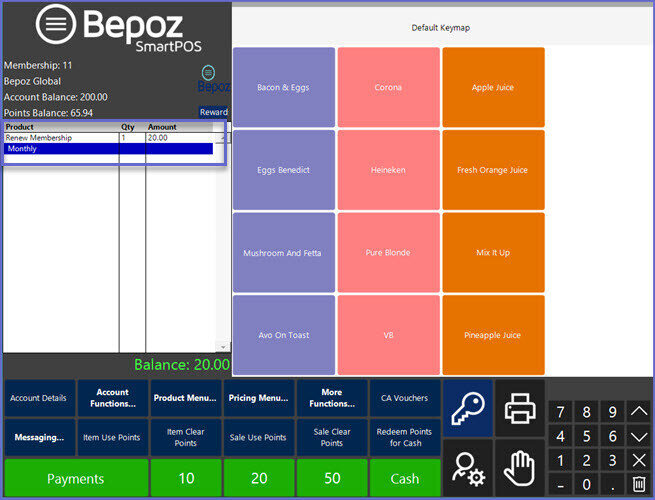Click keypad digit 0
Screen dimensions: 655x500
pos(586,484)
